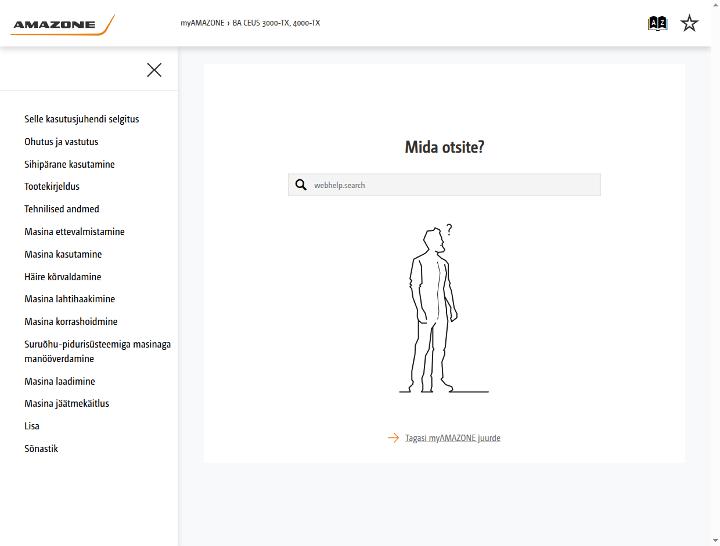Click the orange arrow beside Tagasi link
The width and height of the screenshot is (720, 546).
393,438
